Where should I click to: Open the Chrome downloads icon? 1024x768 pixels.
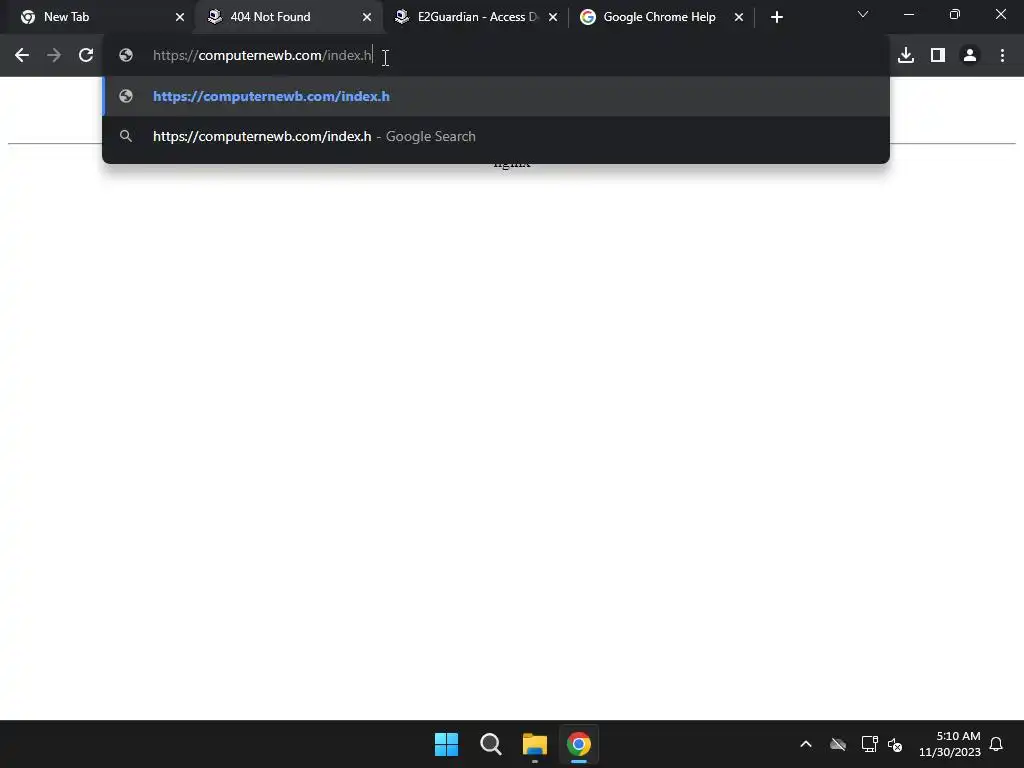(x=906, y=56)
